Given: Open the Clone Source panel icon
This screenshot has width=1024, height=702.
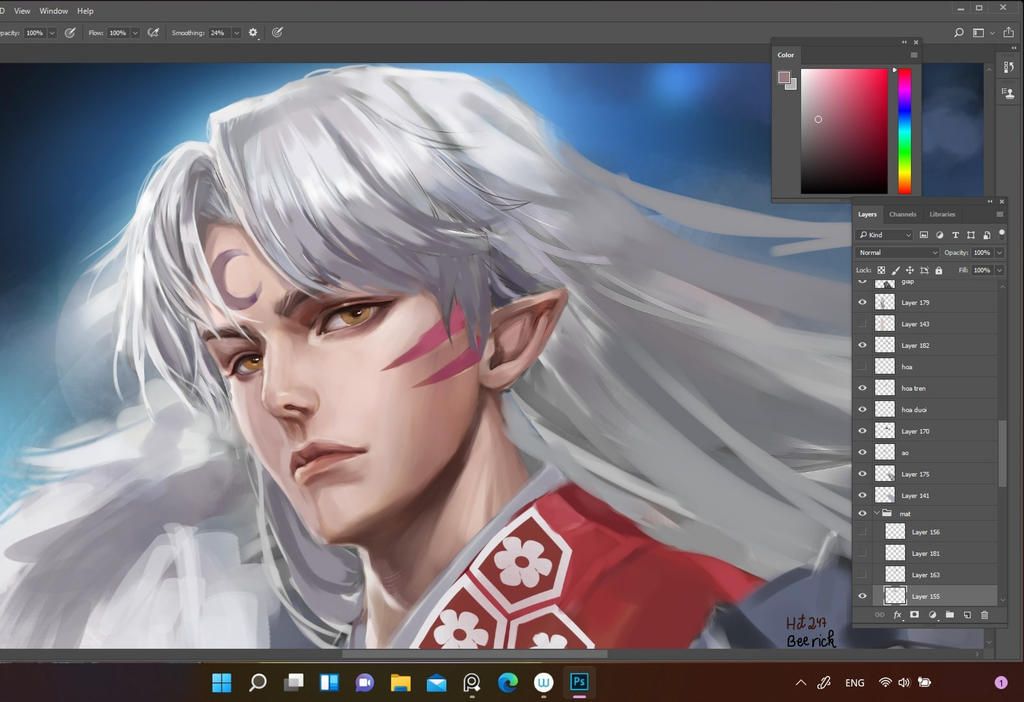Looking at the screenshot, I should (1009, 93).
